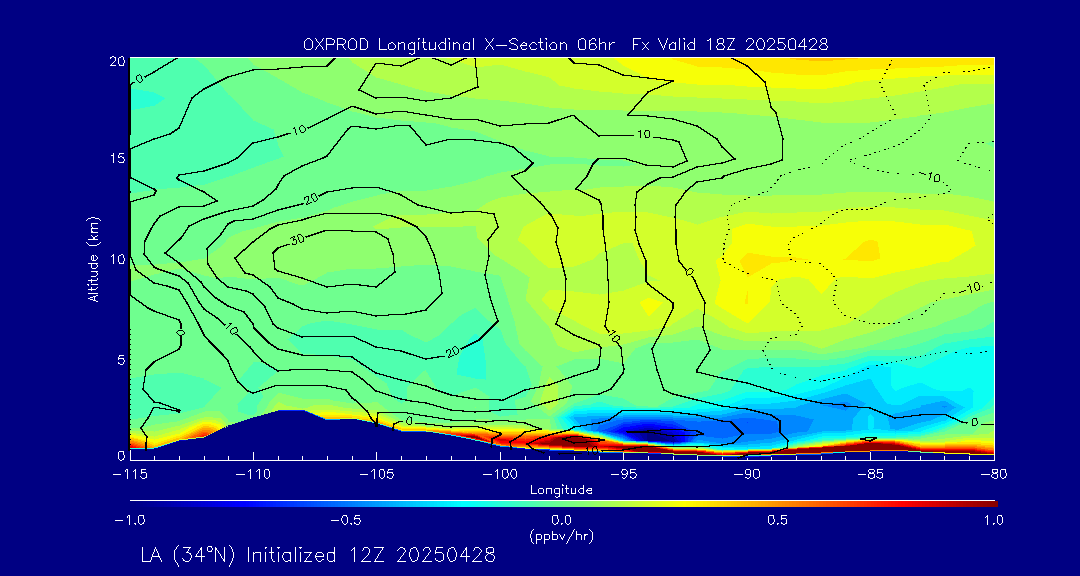
Task: Click the altitude 20 tick label
Action: tap(116, 61)
